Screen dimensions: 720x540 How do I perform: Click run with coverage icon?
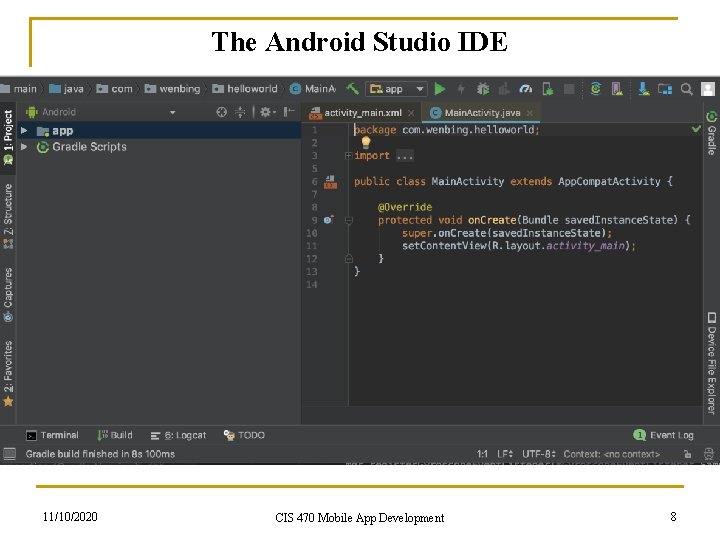coord(504,89)
